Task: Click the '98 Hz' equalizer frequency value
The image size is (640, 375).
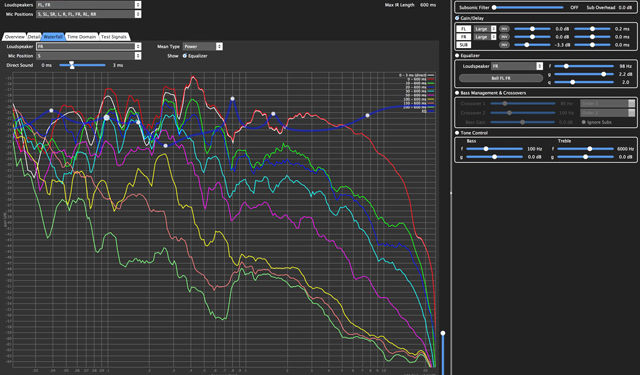Action: [625, 66]
